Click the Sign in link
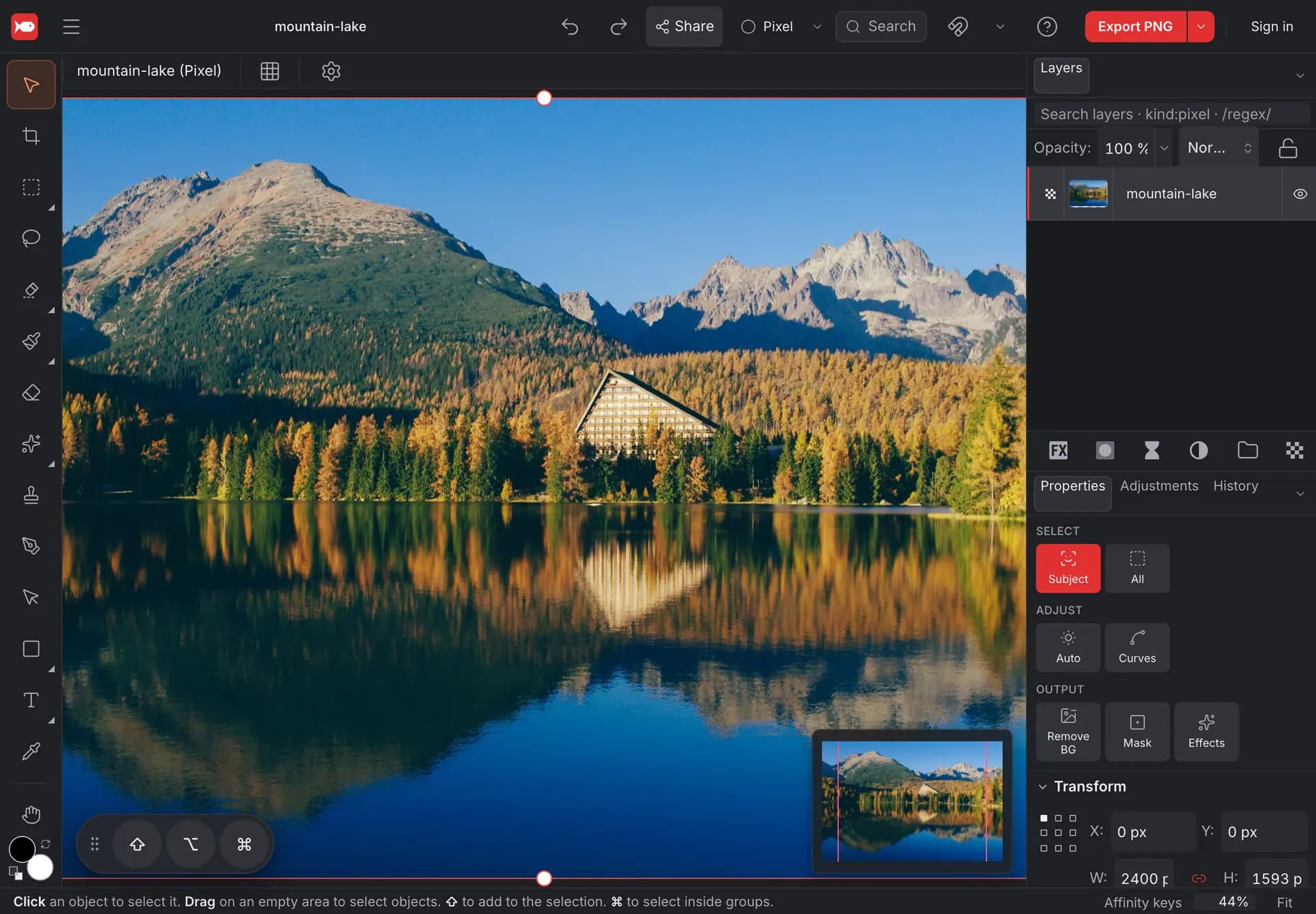 [x=1271, y=27]
